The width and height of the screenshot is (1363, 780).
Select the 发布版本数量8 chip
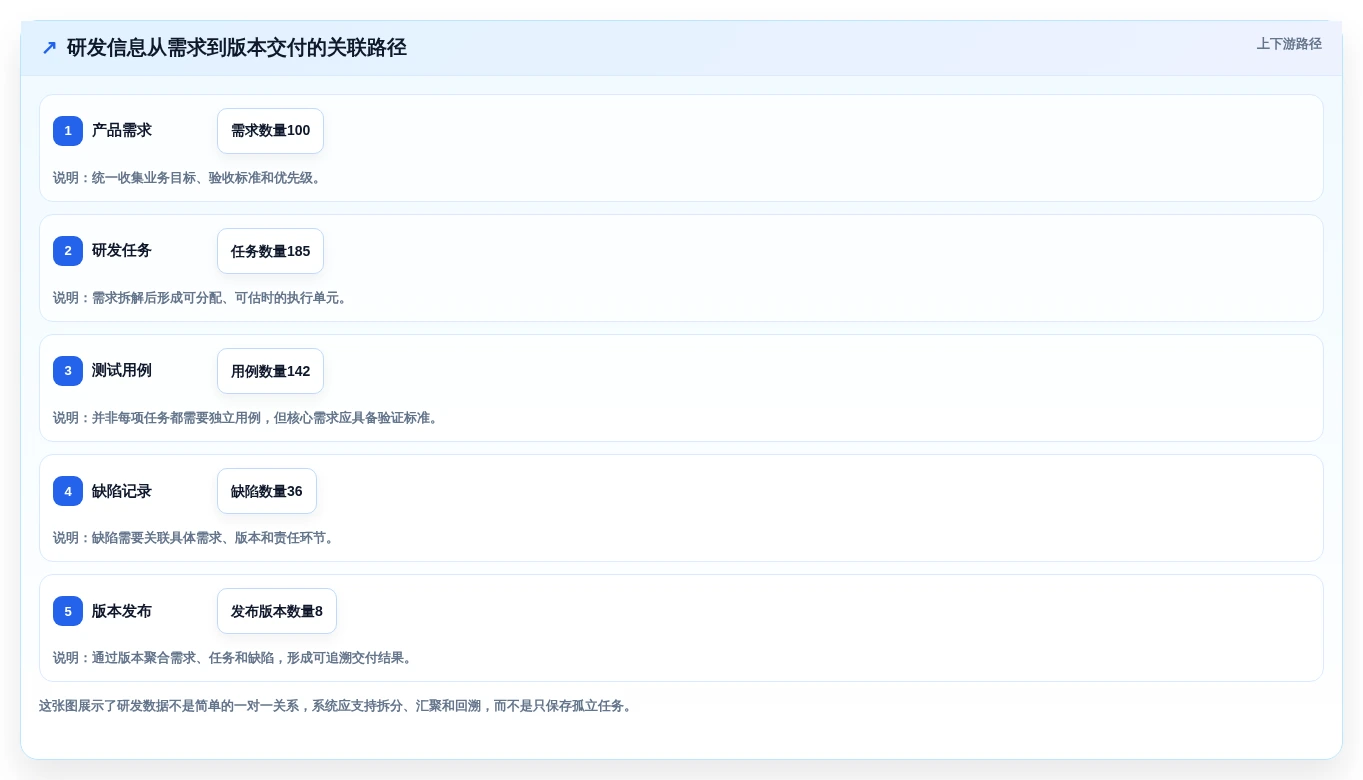[277, 611]
